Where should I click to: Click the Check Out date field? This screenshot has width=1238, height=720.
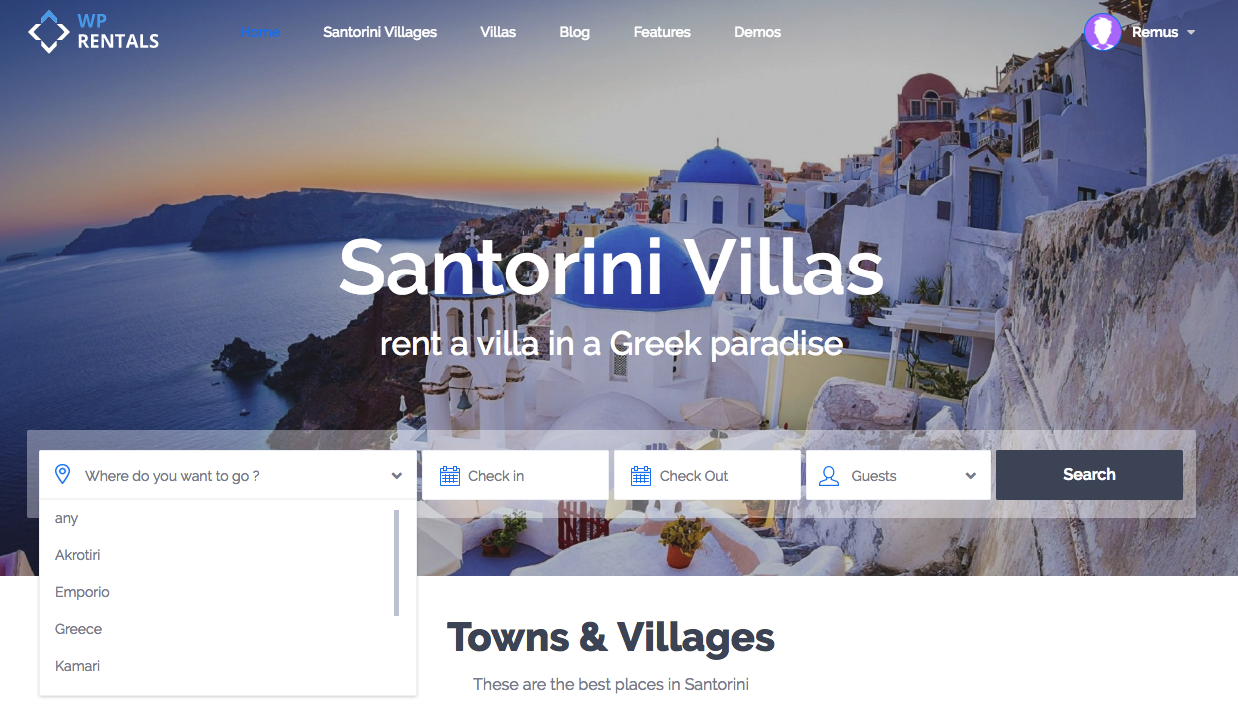707,475
